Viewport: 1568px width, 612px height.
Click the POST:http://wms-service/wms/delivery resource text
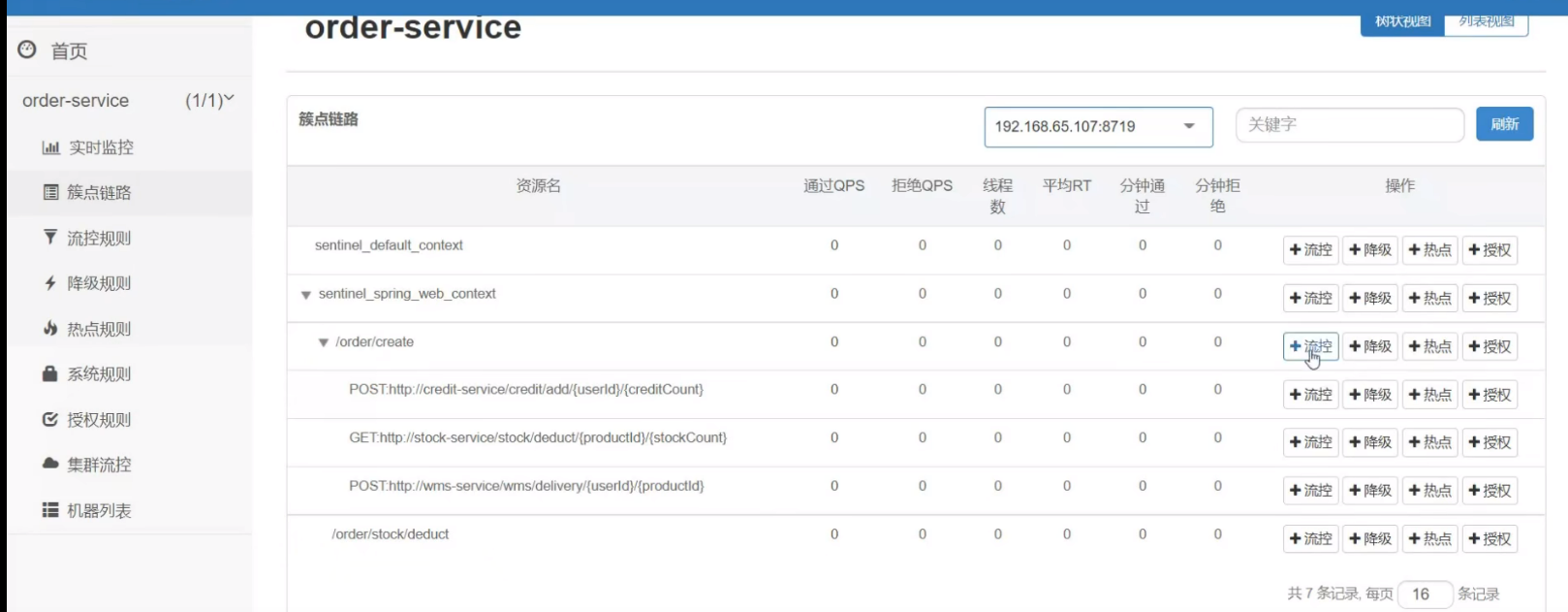526,486
